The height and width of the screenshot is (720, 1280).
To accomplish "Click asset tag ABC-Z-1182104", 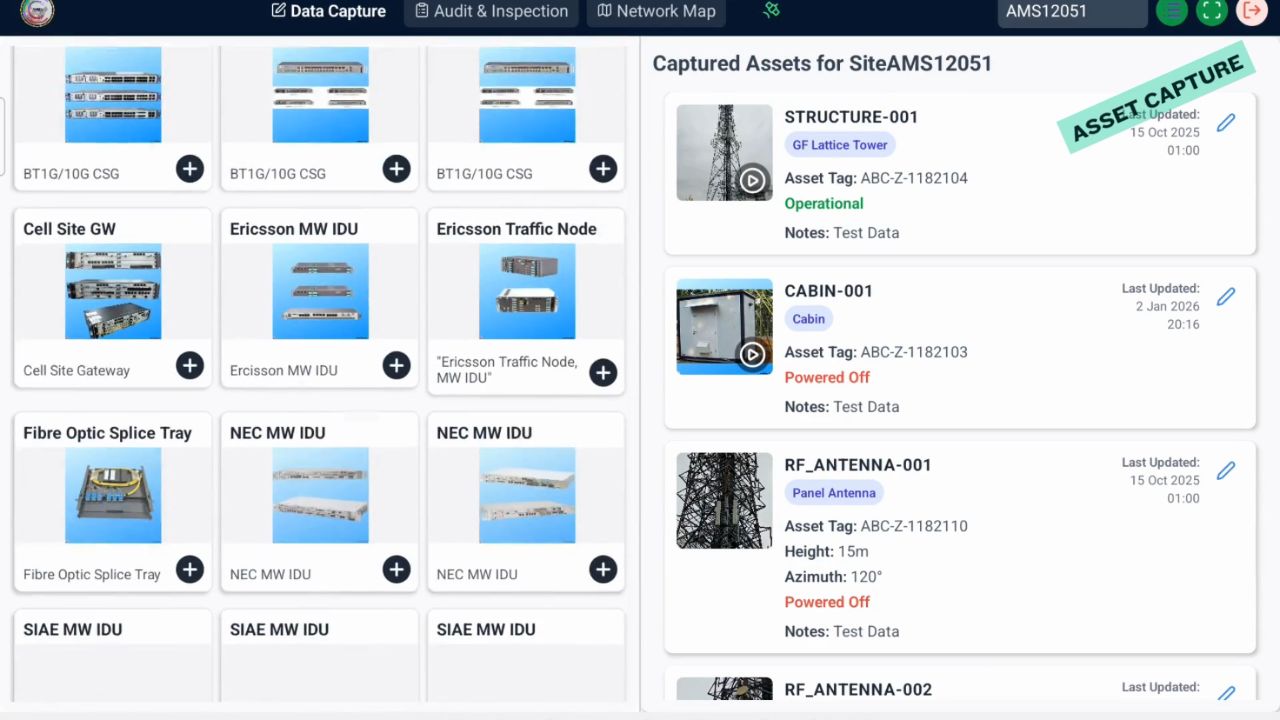I will click(914, 178).
